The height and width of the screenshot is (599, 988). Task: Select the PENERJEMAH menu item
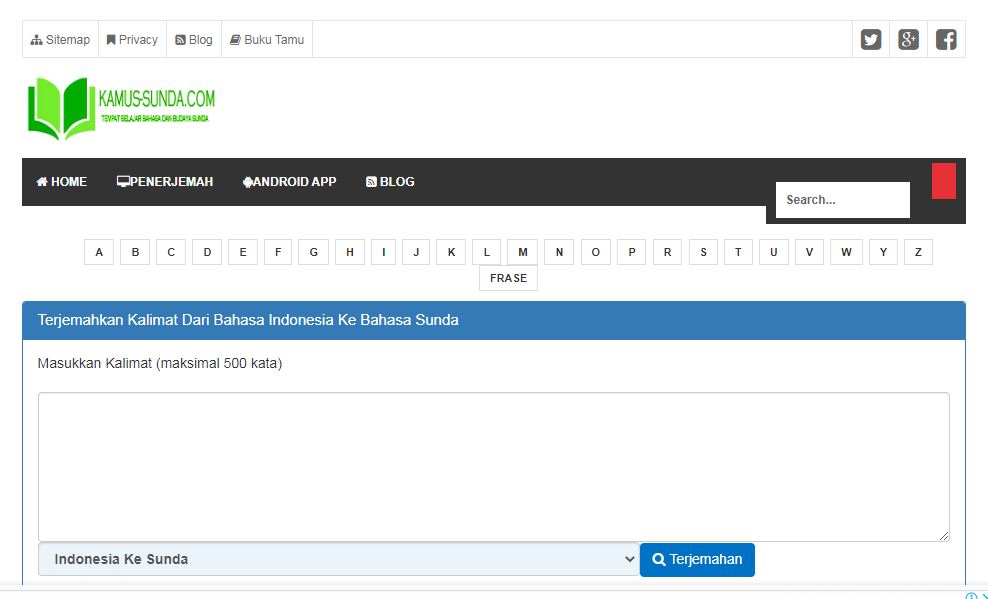[164, 181]
